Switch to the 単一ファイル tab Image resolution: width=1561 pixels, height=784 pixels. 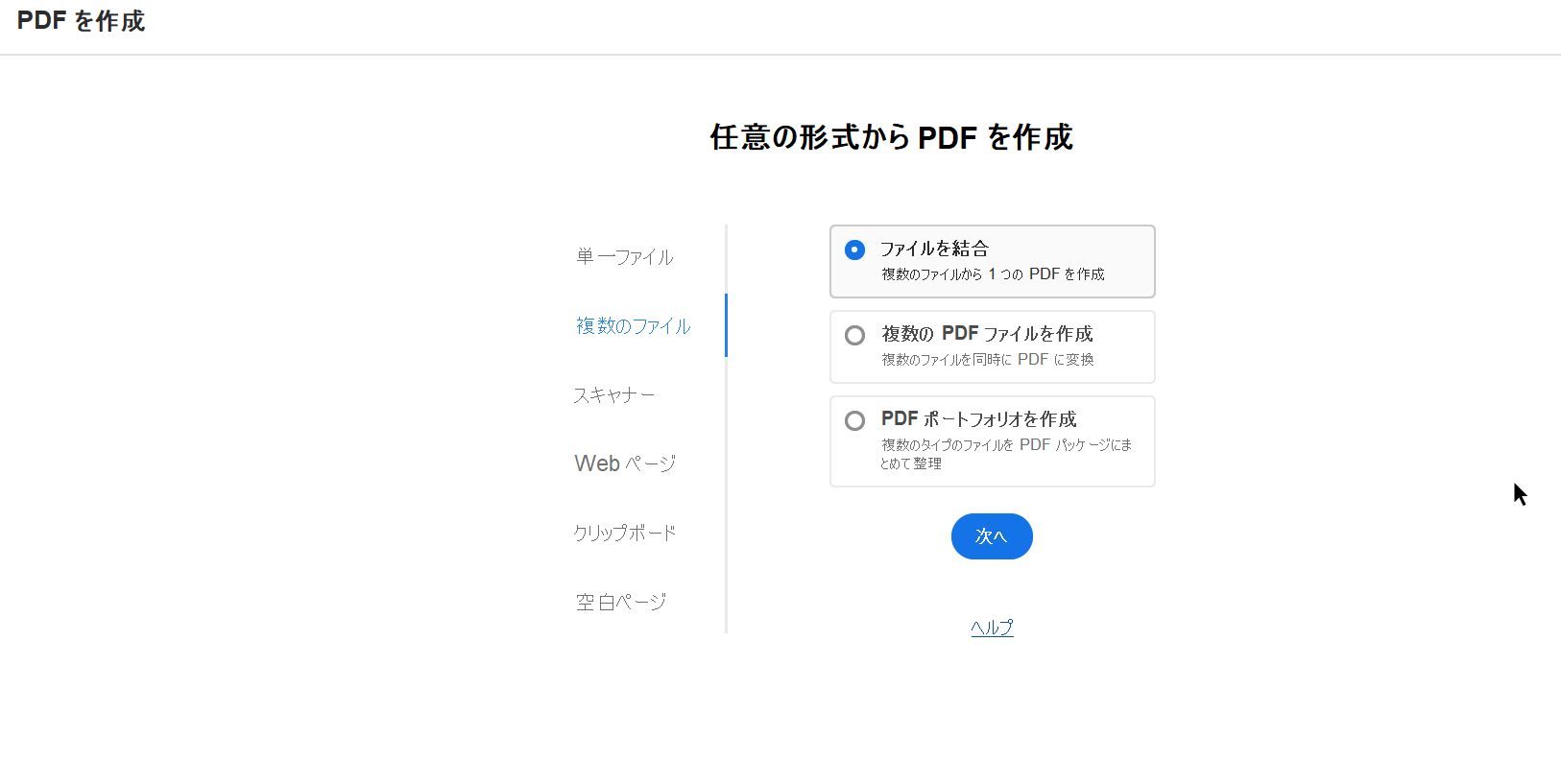click(x=623, y=256)
